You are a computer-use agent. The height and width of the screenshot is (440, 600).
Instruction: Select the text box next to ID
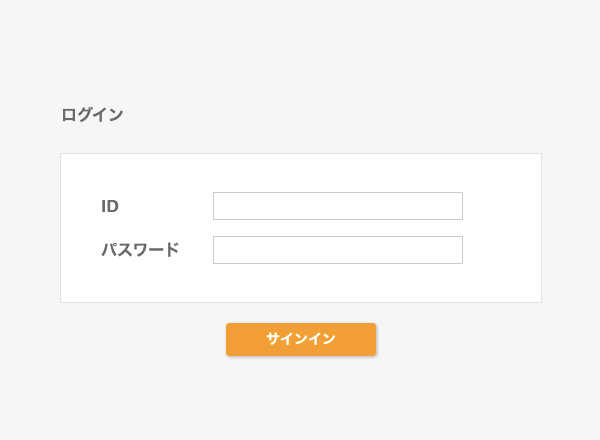pos(337,206)
